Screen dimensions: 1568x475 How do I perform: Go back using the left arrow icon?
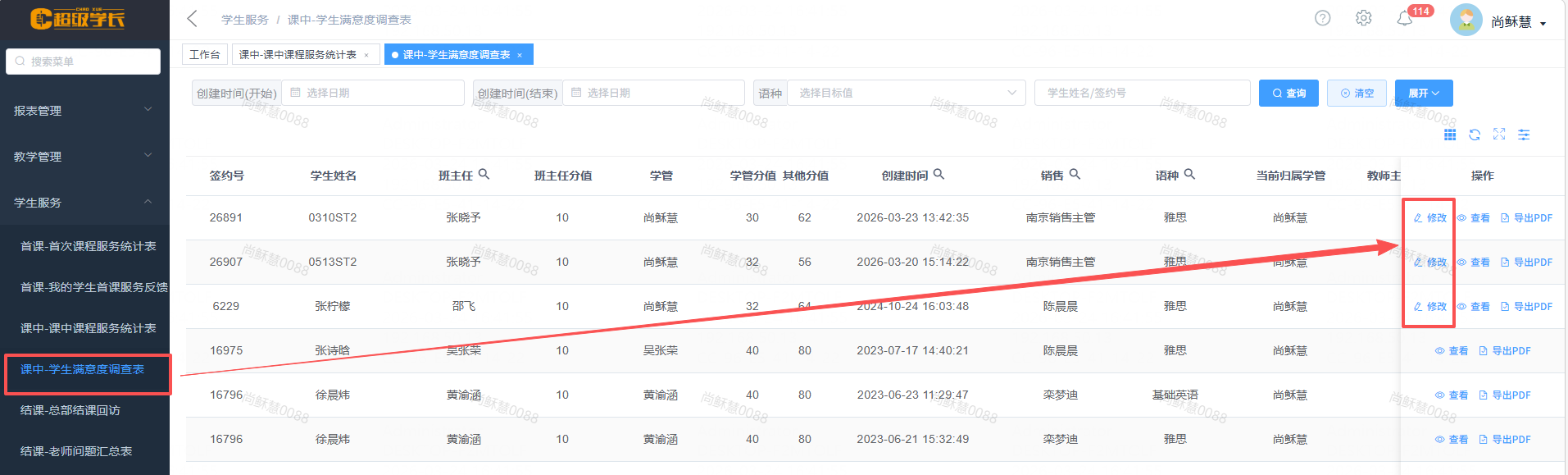[x=193, y=19]
